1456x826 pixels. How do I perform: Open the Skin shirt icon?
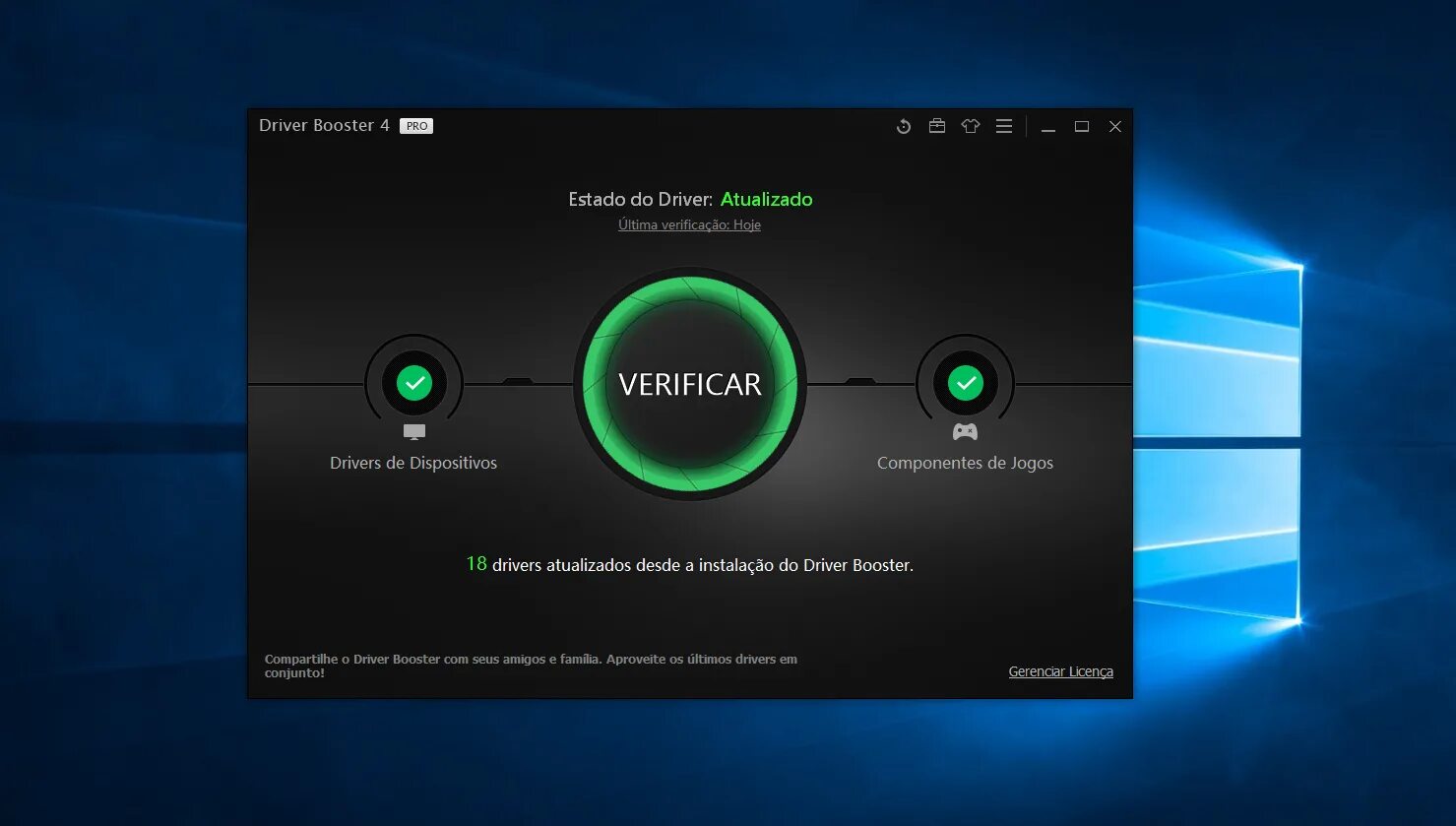(x=971, y=126)
